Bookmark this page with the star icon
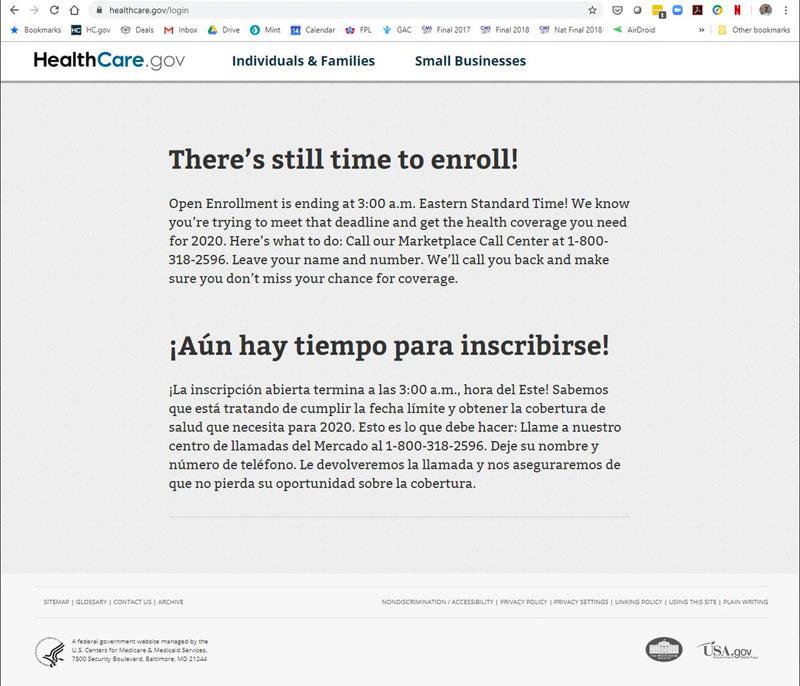Screen dimensions: 800x686 point(592,10)
